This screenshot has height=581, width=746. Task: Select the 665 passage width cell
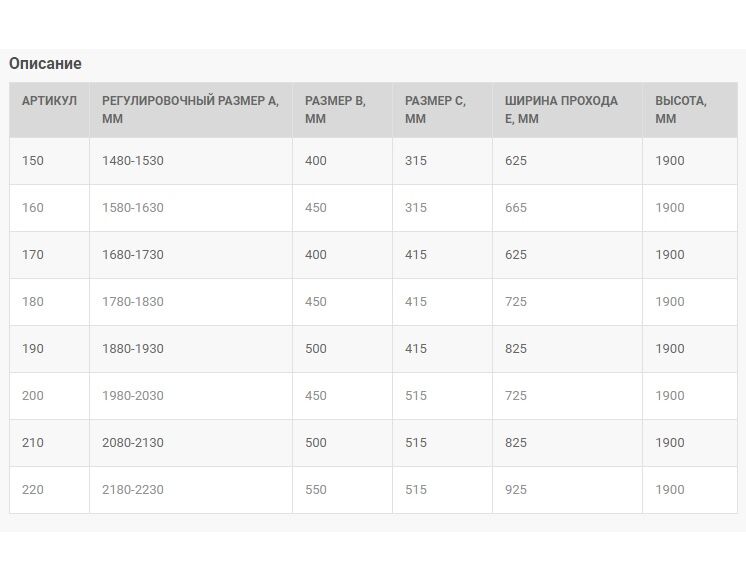[x=516, y=208]
